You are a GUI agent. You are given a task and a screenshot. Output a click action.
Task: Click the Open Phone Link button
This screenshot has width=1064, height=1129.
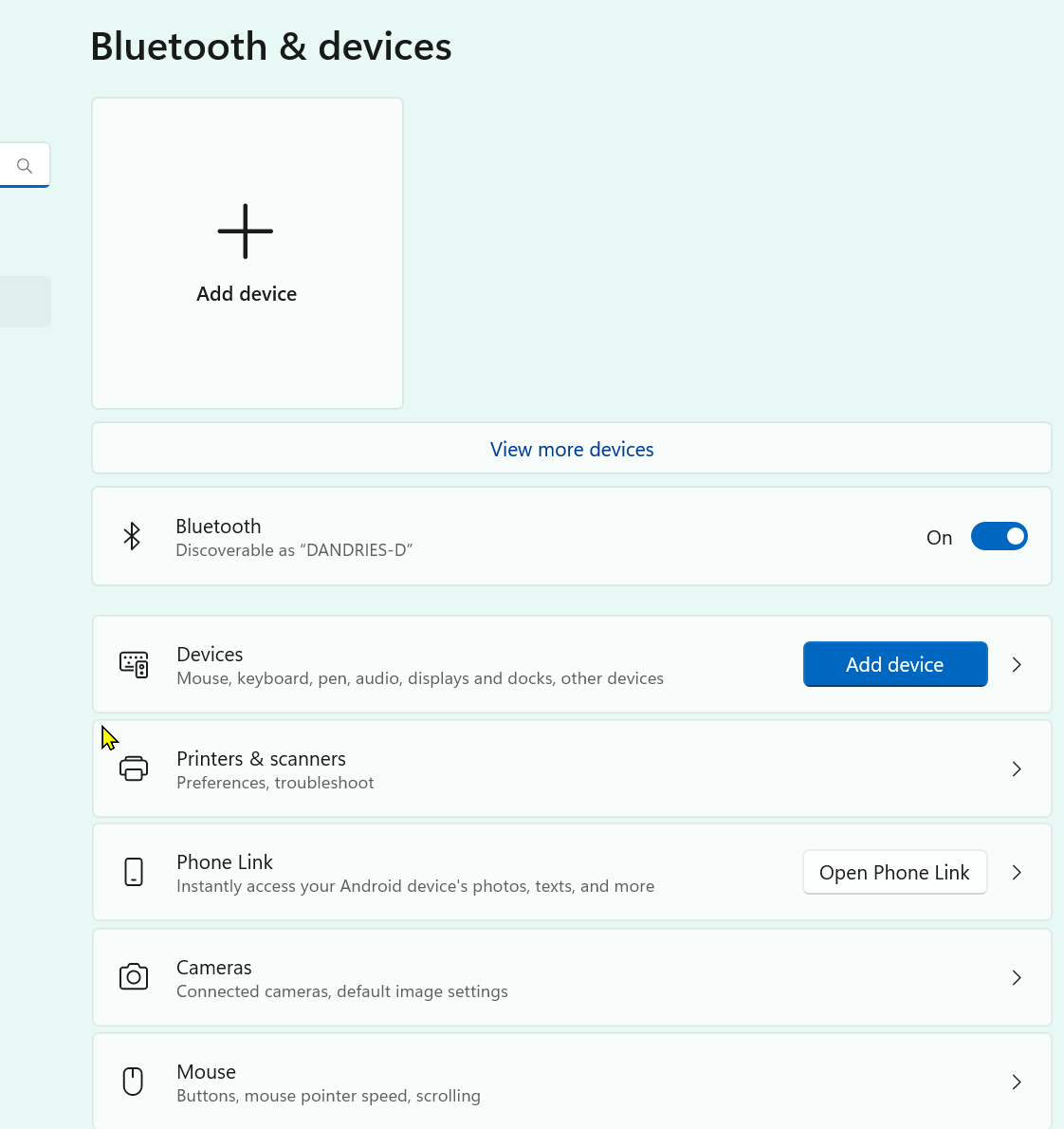894,872
